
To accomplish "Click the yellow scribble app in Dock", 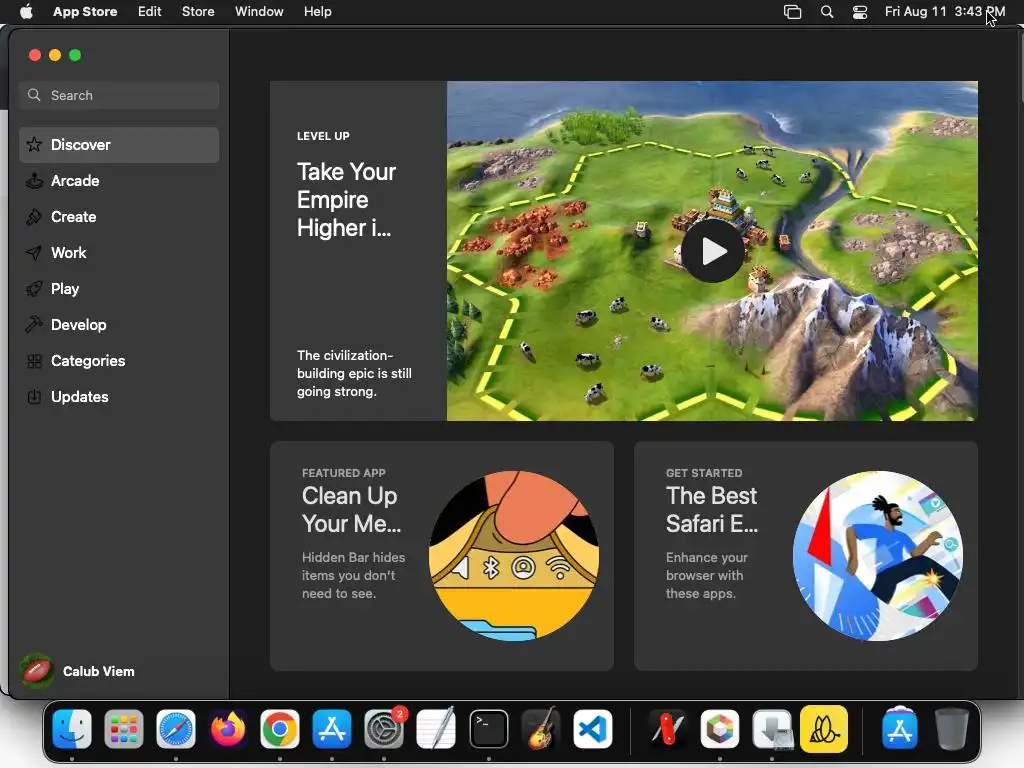I will 824,729.
